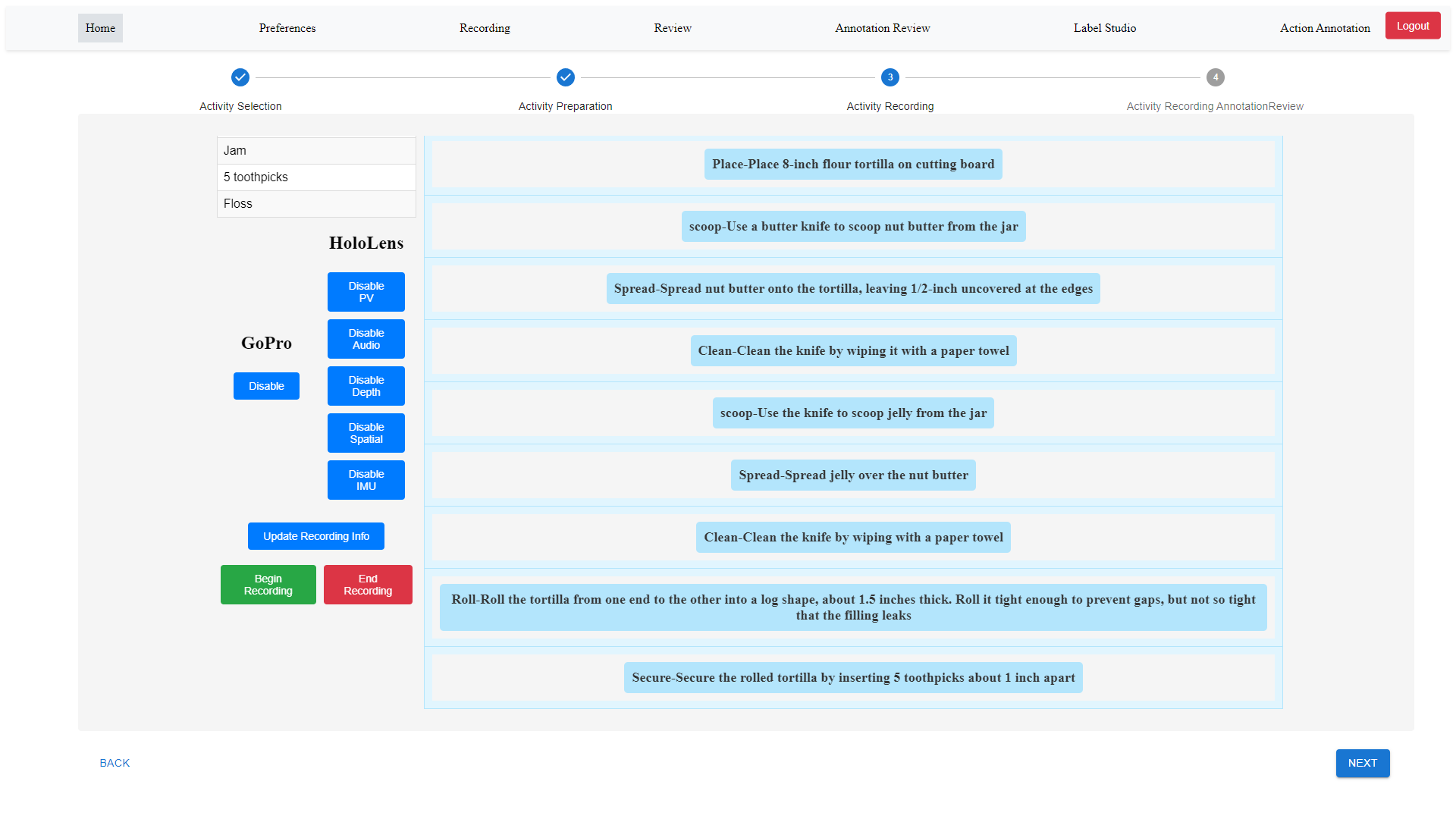Click step 4 Annotation Review circle

point(1215,77)
